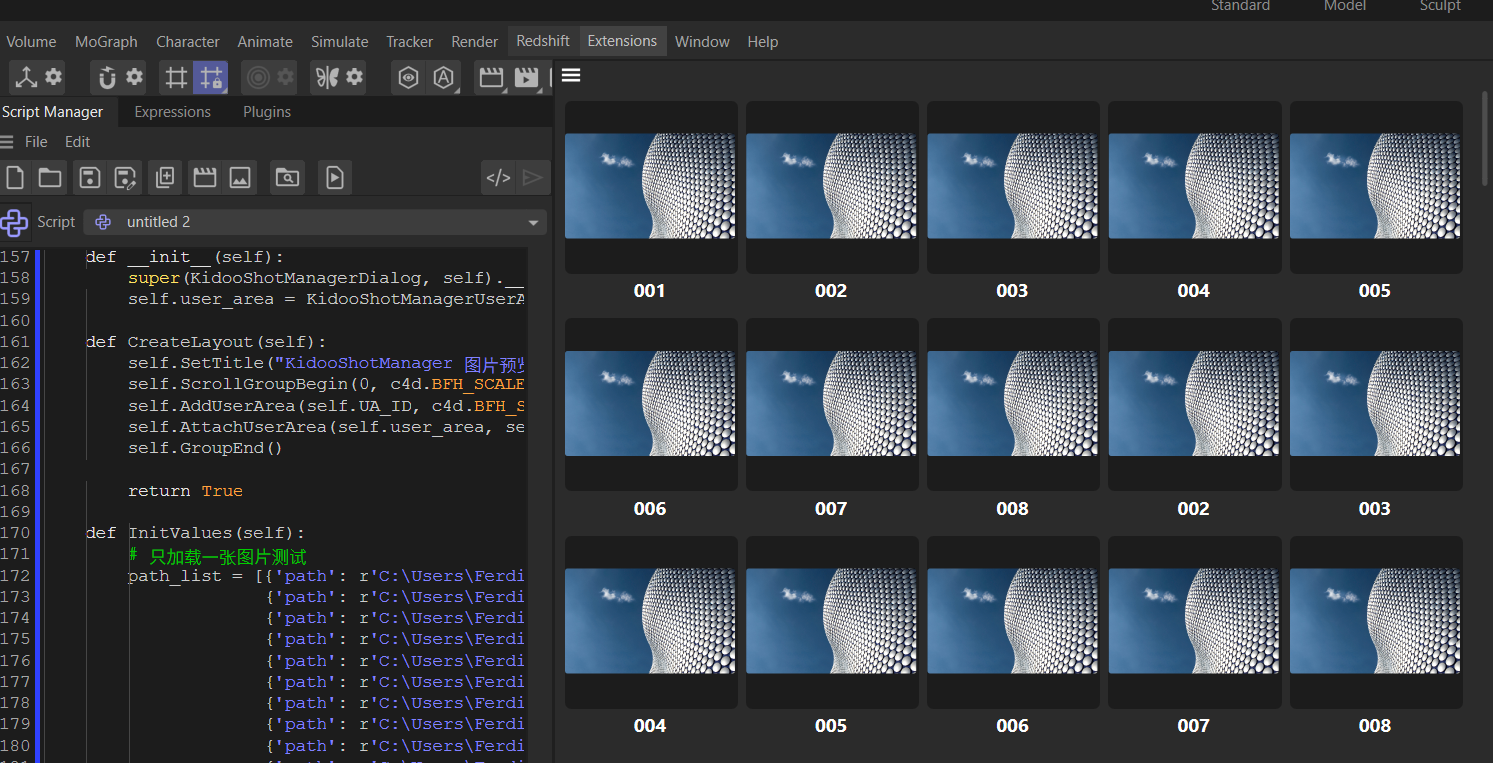Open the MoGraph menu

pos(106,42)
